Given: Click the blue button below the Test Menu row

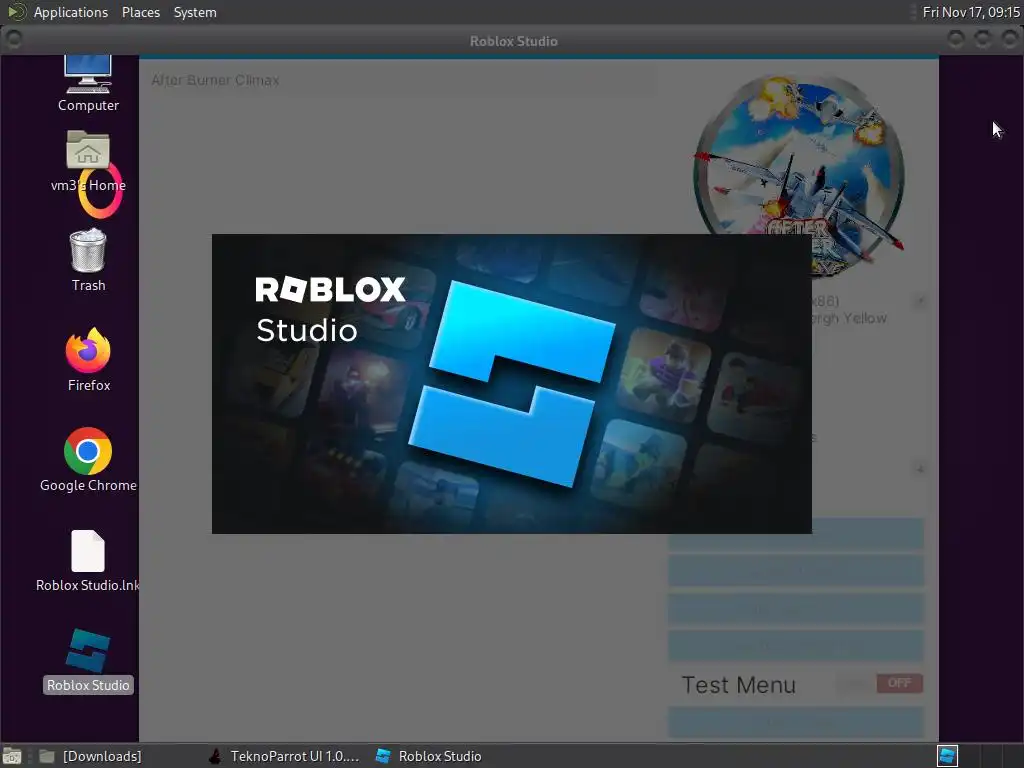Looking at the screenshot, I should coord(795,722).
